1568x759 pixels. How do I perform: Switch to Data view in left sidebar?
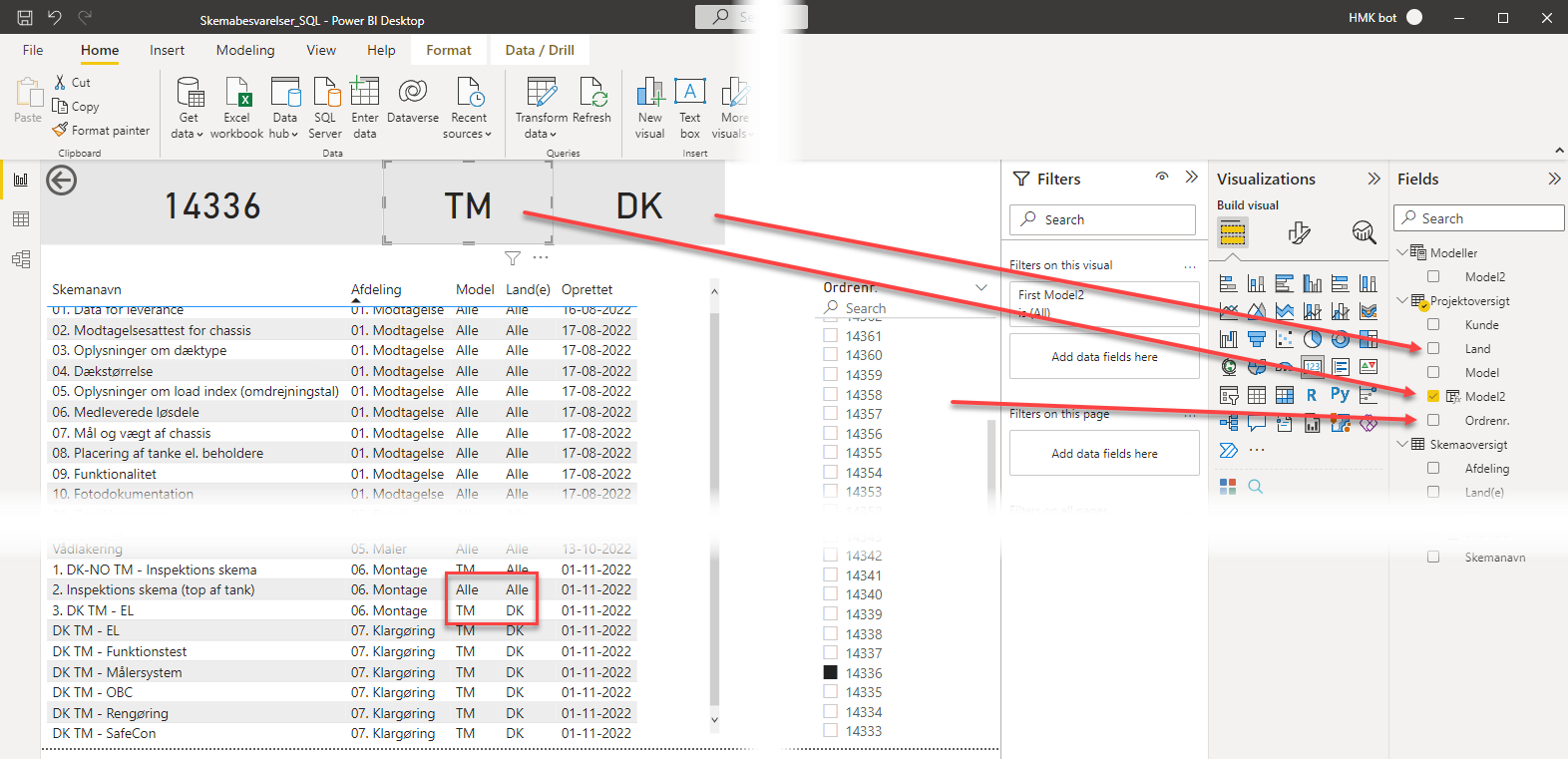click(21, 219)
